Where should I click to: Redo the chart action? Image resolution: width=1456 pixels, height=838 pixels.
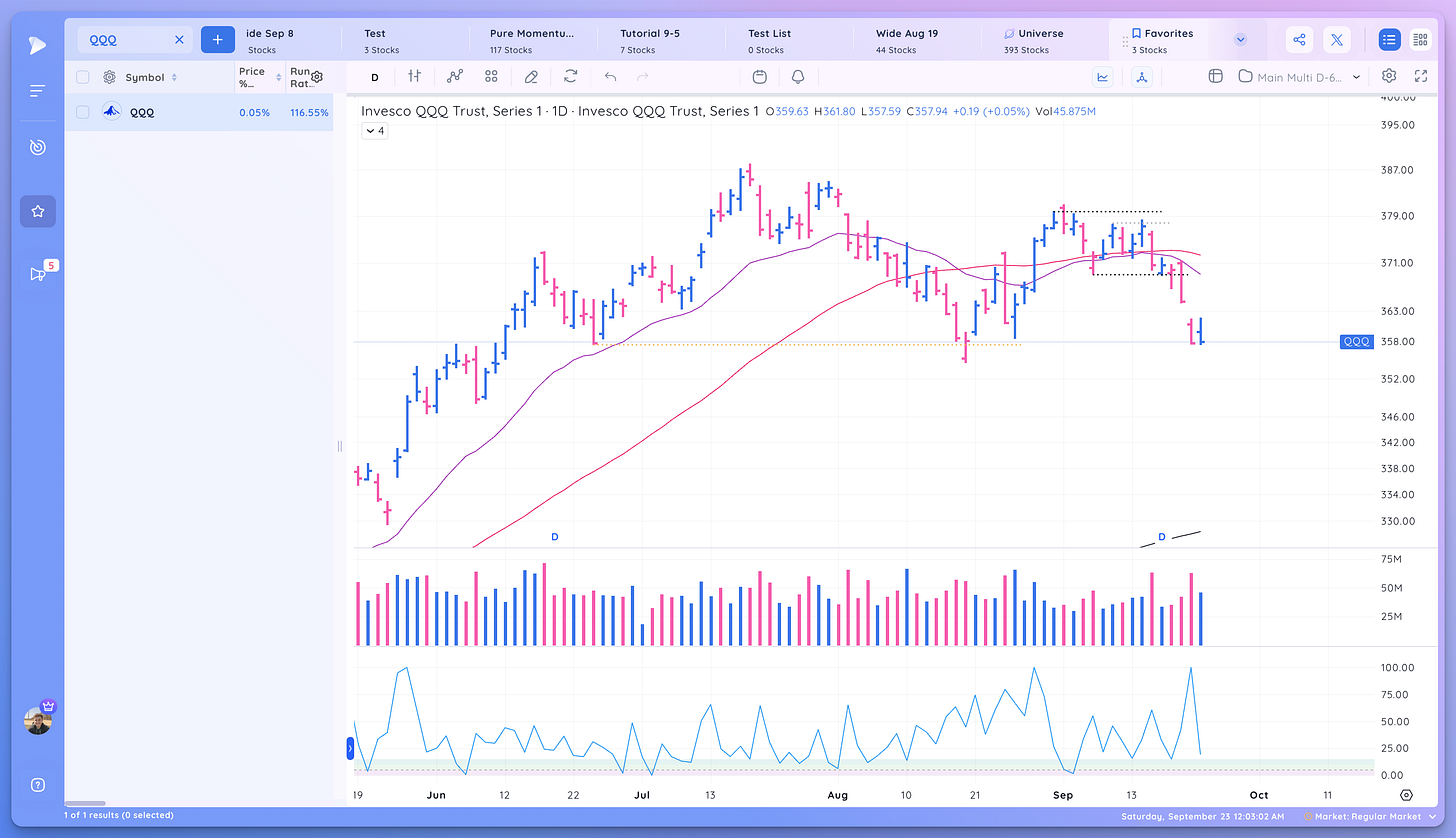643,76
